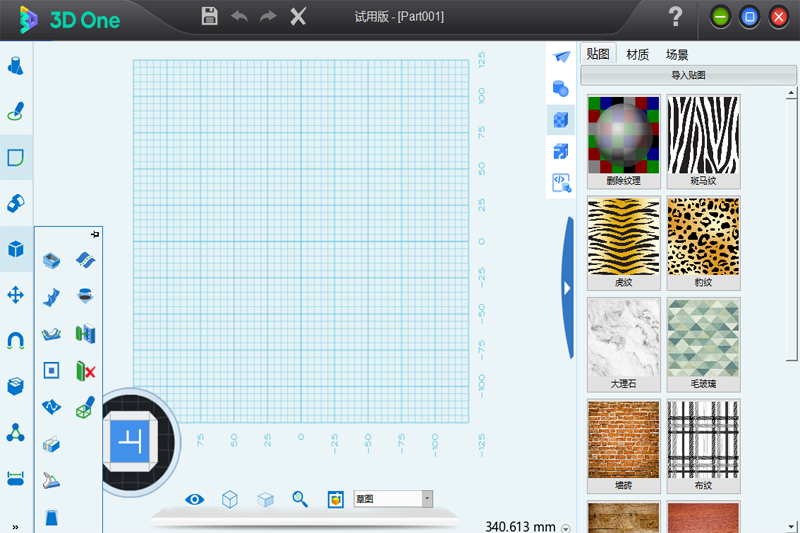Click the question mark help icon
Screen dimensions: 800x533
point(675,16)
